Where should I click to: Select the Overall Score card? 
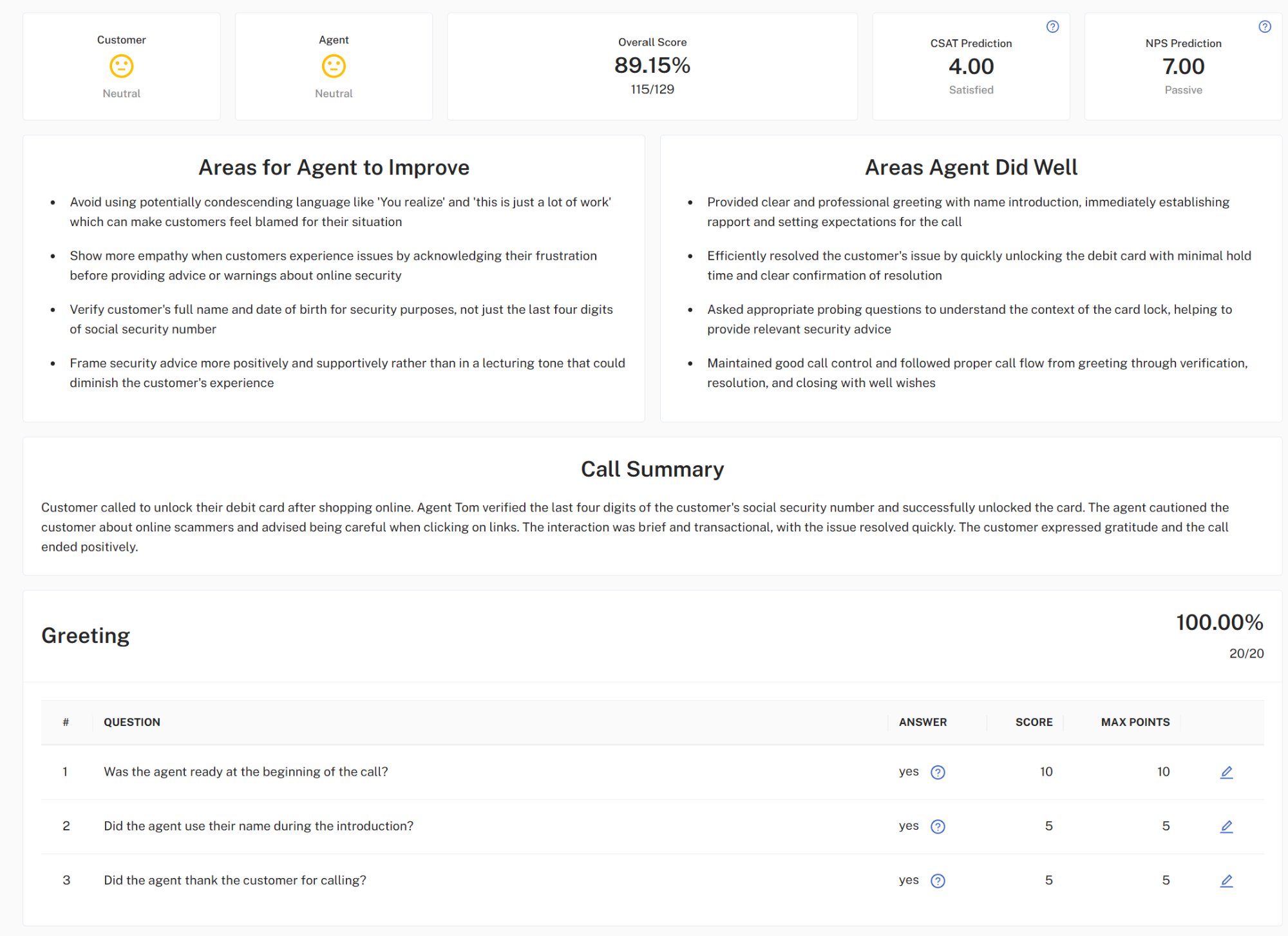pos(652,65)
